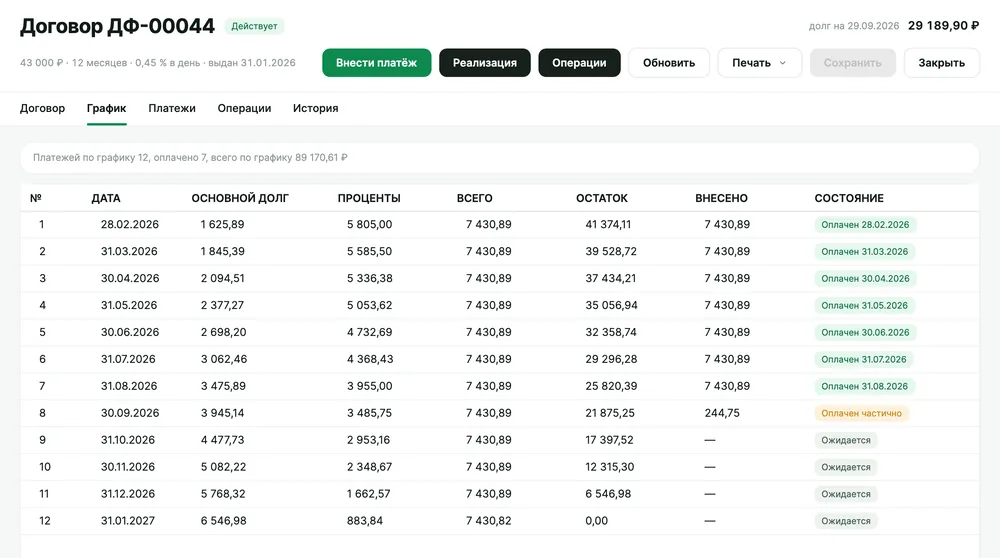Refresh data with Обновить button

click(669, 62)
